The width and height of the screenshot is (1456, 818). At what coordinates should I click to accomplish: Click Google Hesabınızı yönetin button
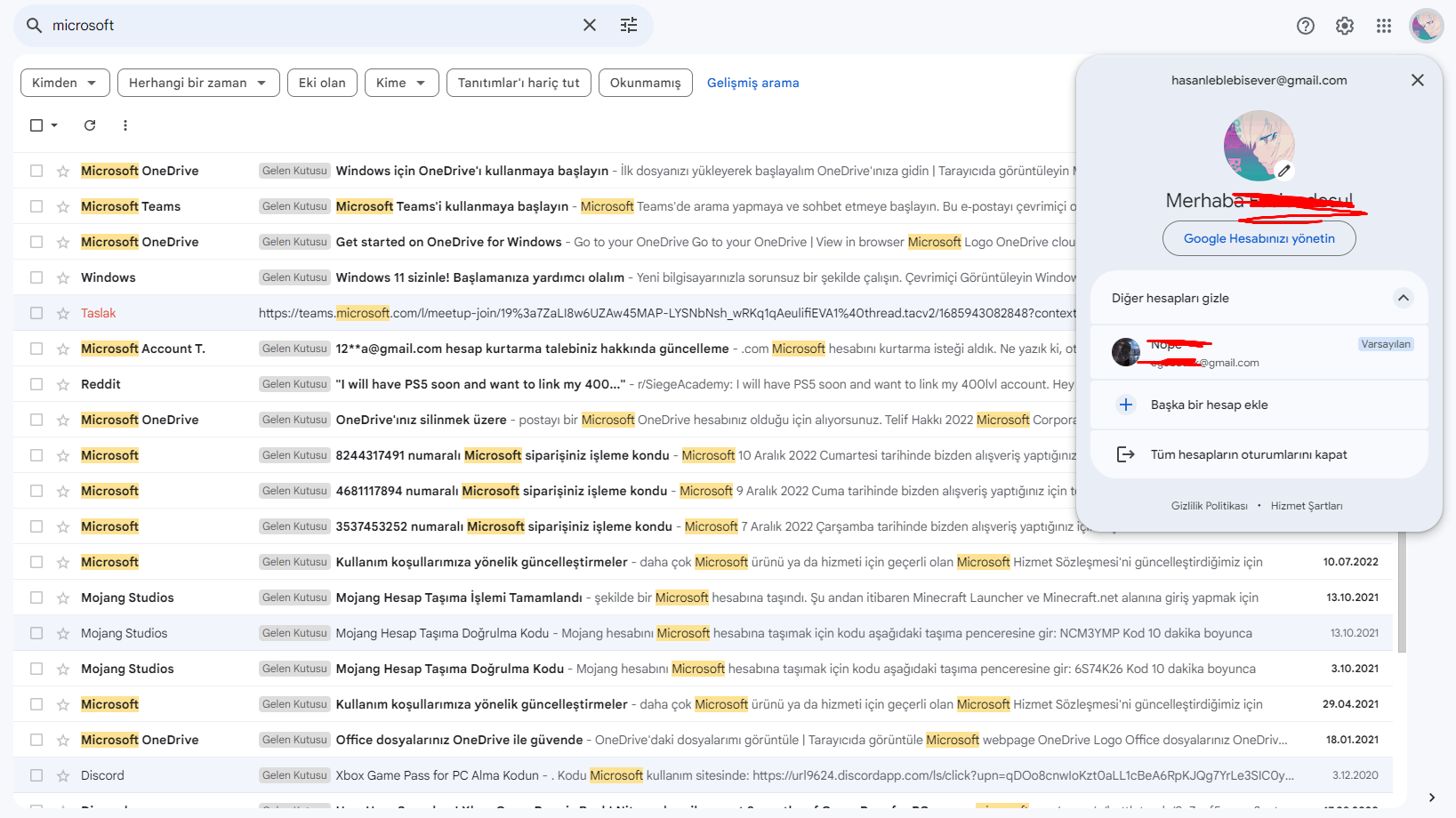1259,238
